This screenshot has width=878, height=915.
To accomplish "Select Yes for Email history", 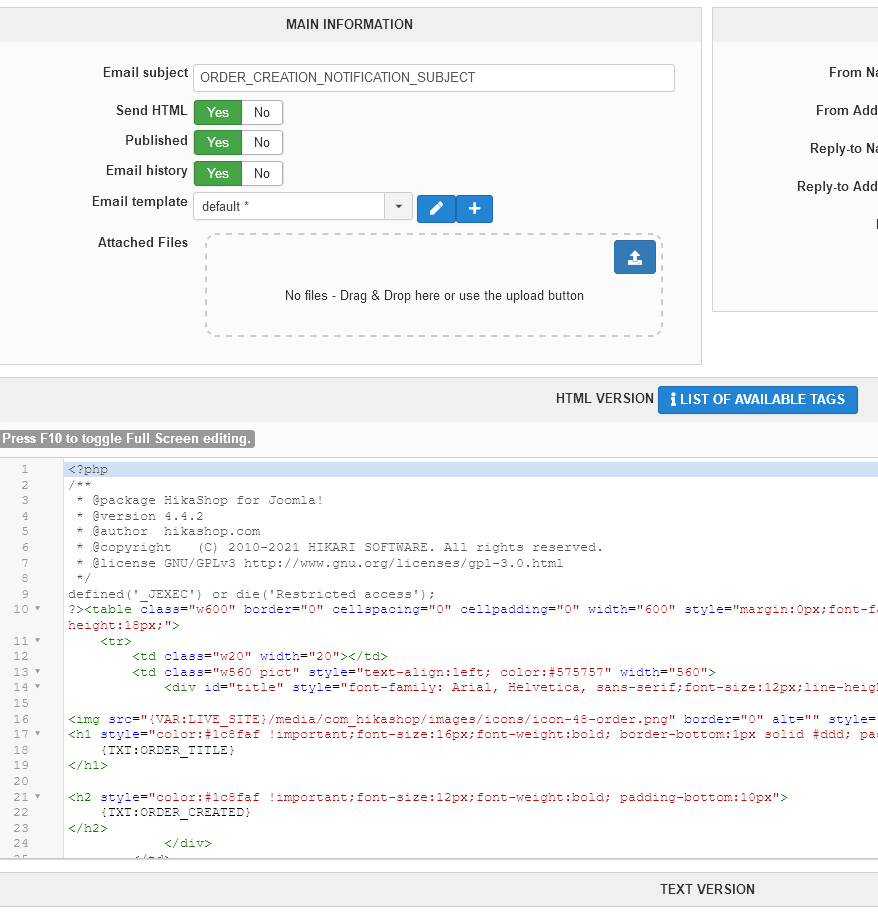I will click(x=218, y=173).
